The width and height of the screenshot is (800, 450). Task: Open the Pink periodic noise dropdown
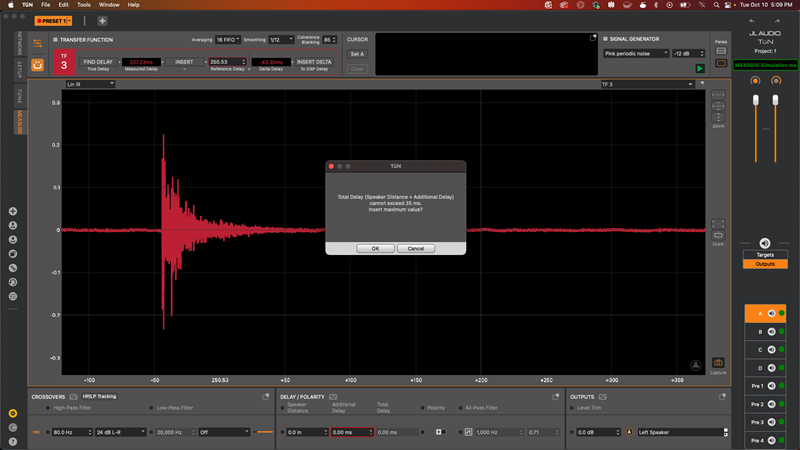click(636, 54)
